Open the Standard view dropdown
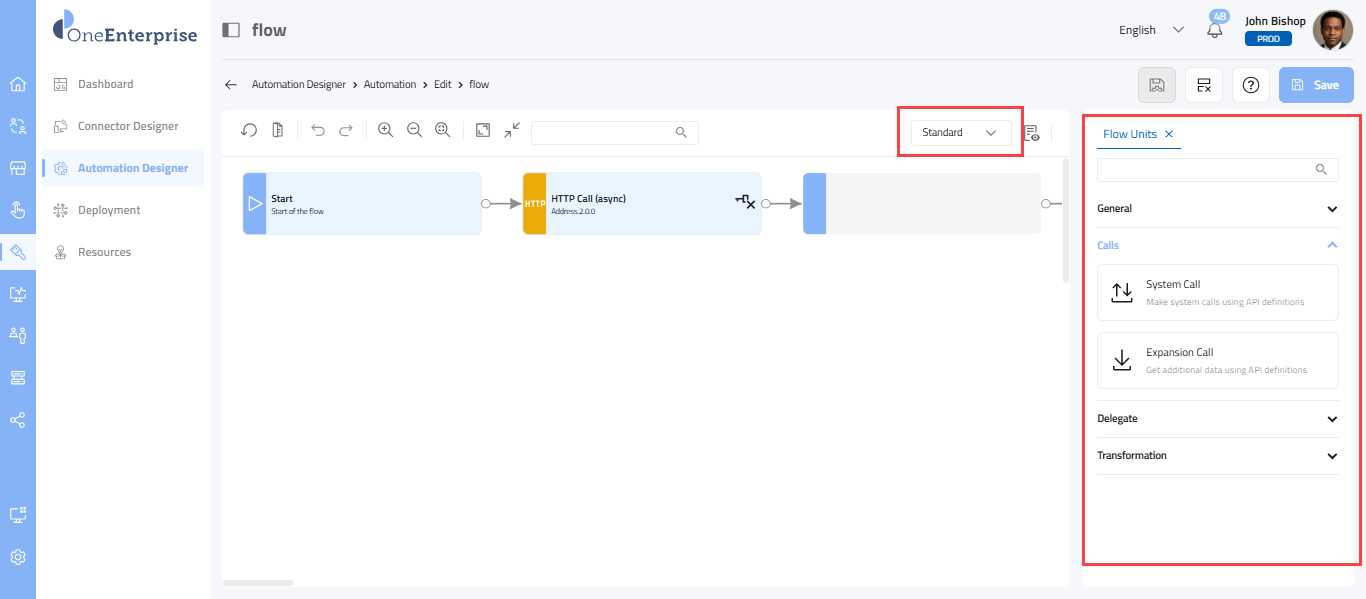The width and height of the screenshot is (1366, 599). [x=960, y=132]
